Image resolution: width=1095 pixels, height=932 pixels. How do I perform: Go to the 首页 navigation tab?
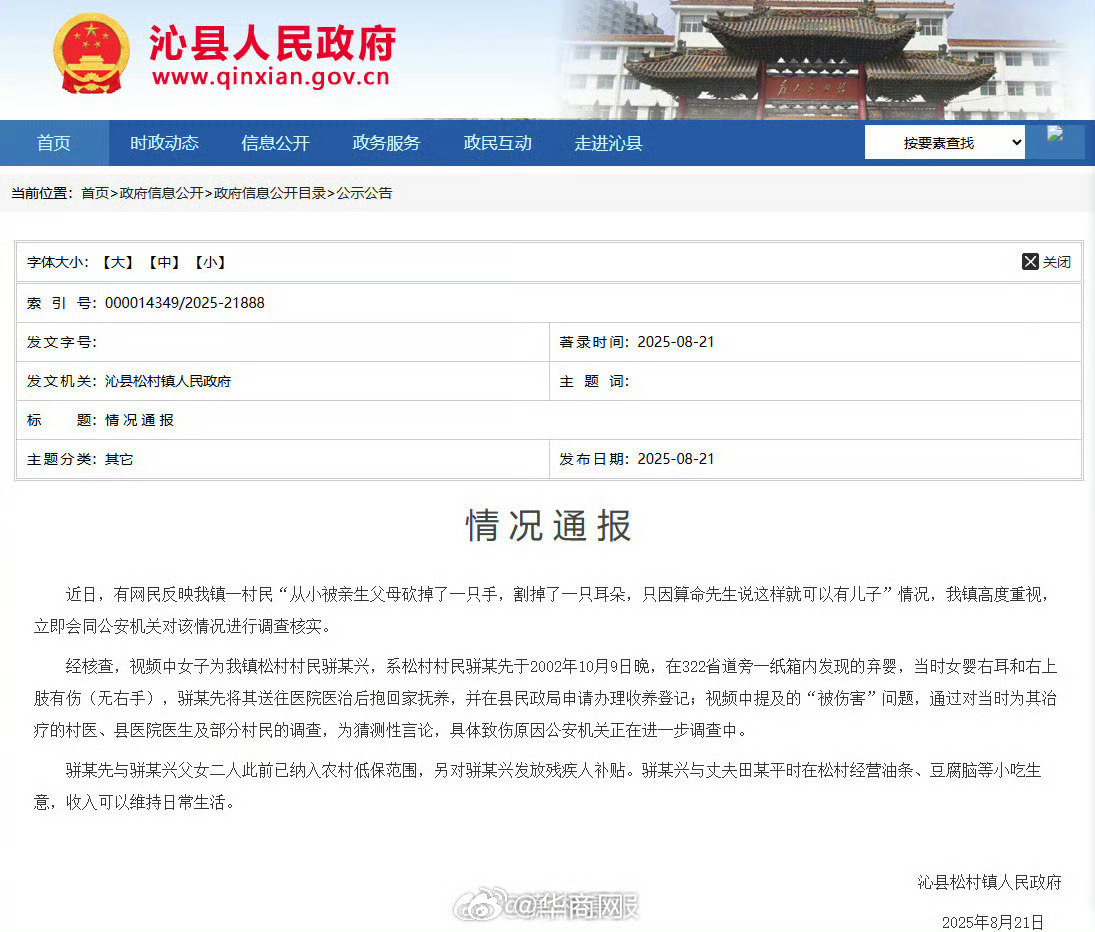(54, 143)
